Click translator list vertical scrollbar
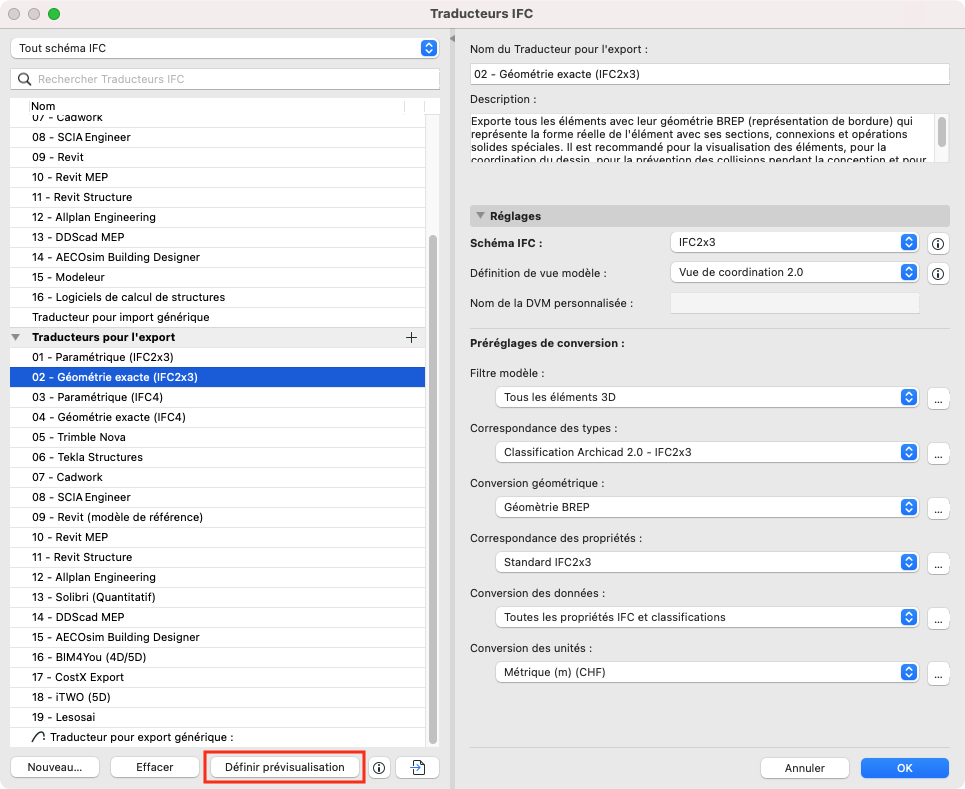Viewport: 965px width, 789px height. 433,489
